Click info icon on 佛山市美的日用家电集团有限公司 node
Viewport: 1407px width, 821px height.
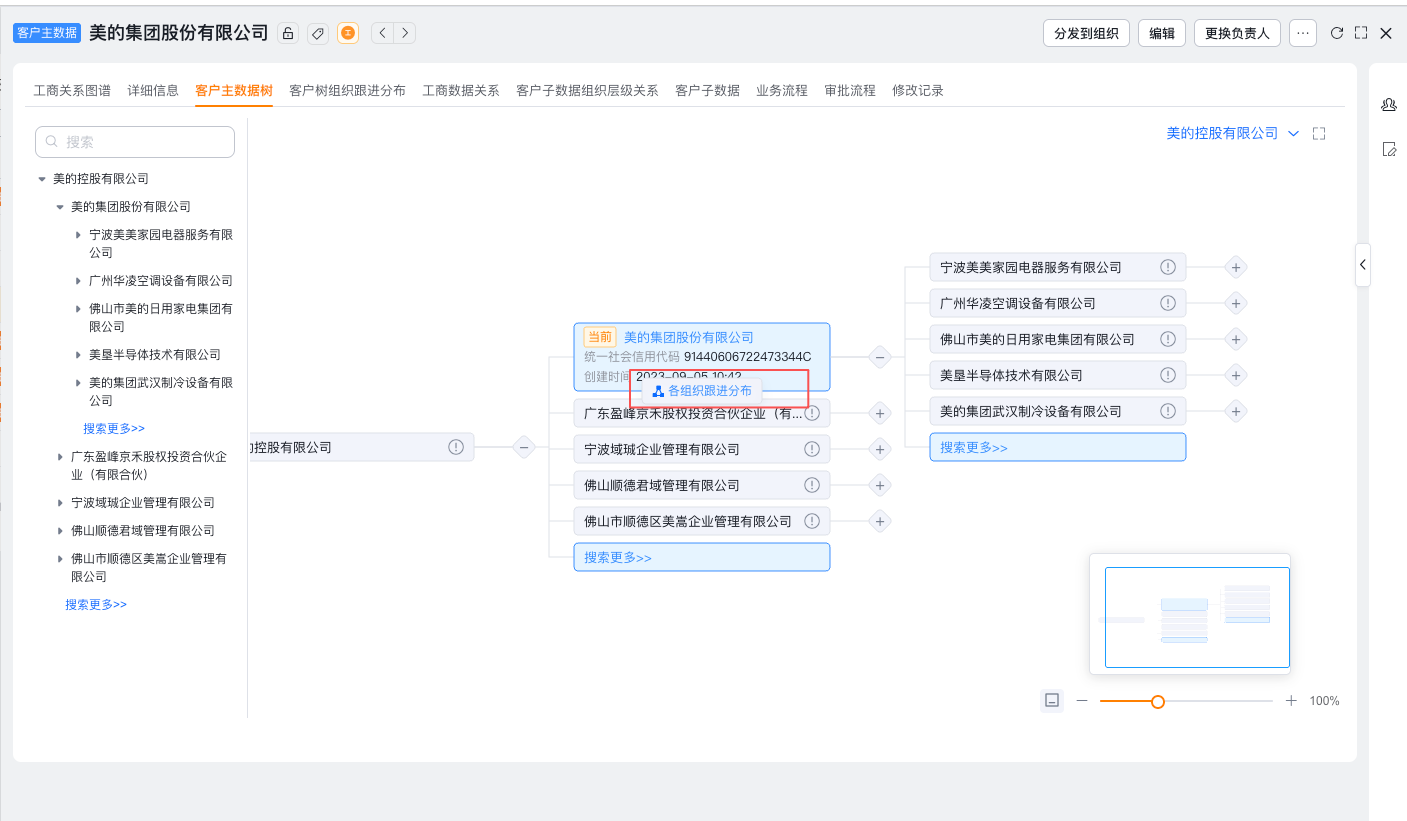coord(1167,339)
